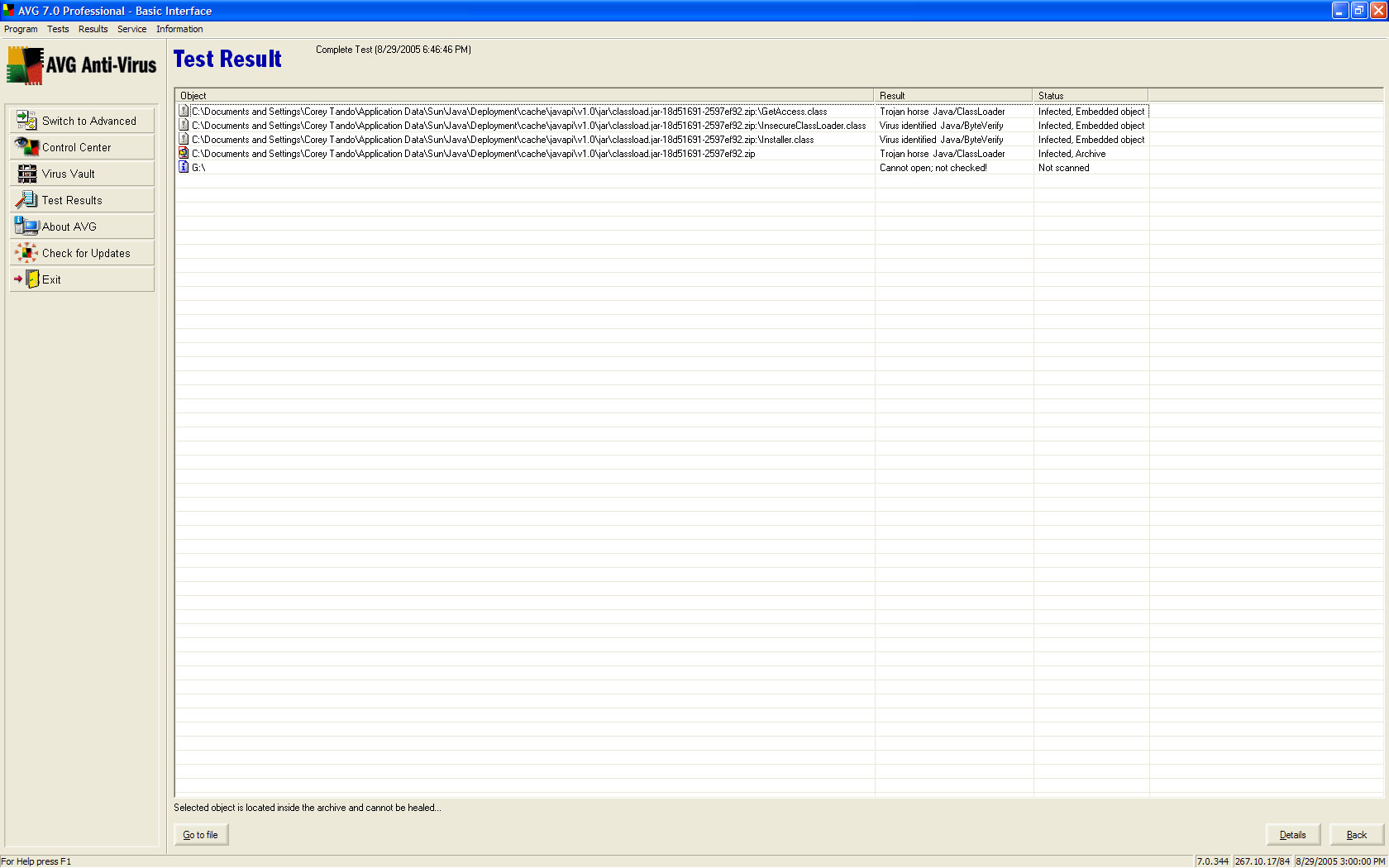
Task: Select the Installer.class file path row
Action: (x=503, y=140)
